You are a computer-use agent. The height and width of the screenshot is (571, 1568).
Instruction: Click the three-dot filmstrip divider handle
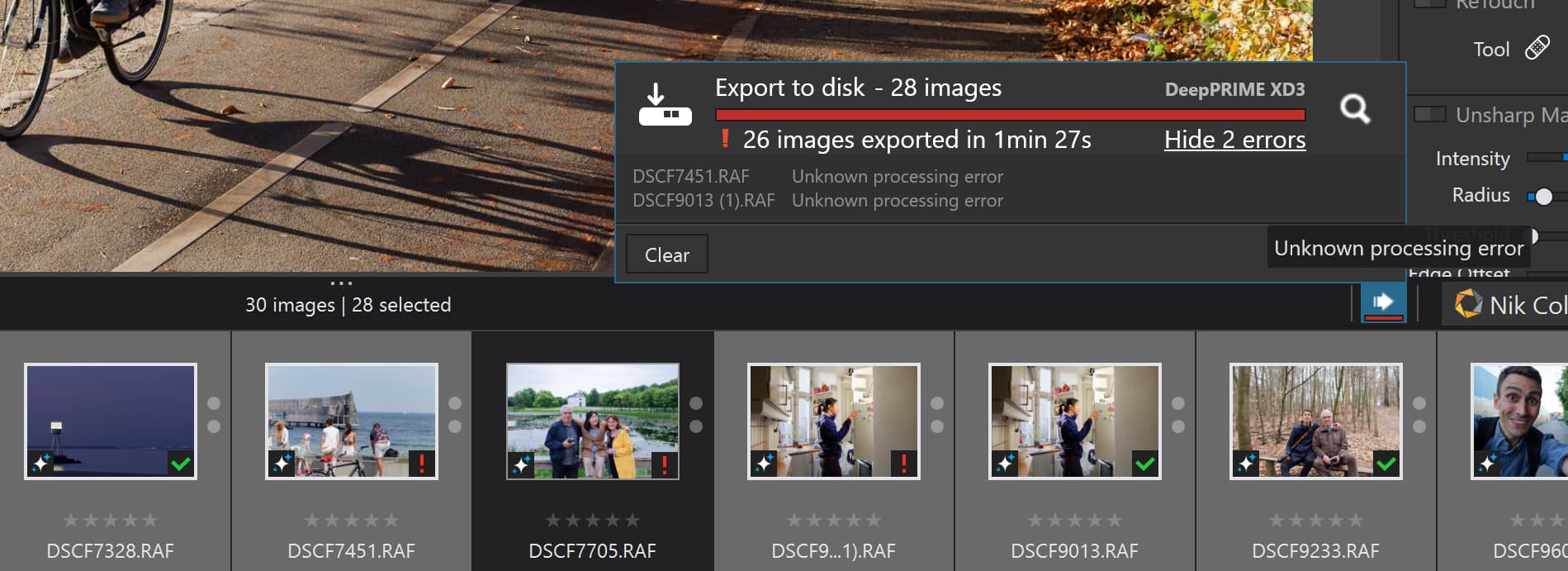click(341, 283)
